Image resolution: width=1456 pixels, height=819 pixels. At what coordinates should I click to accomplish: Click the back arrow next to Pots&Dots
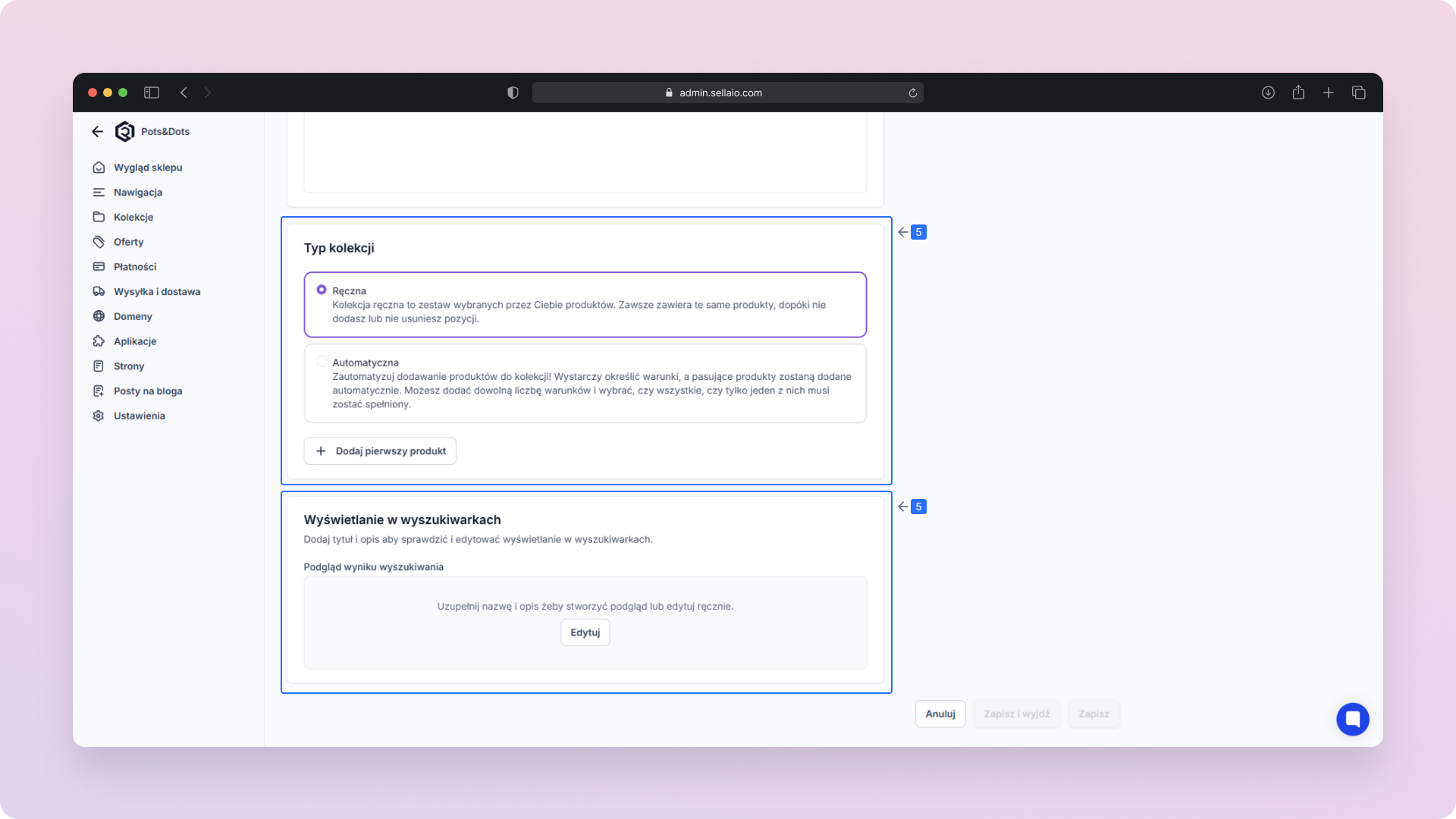tap(97, 132)
